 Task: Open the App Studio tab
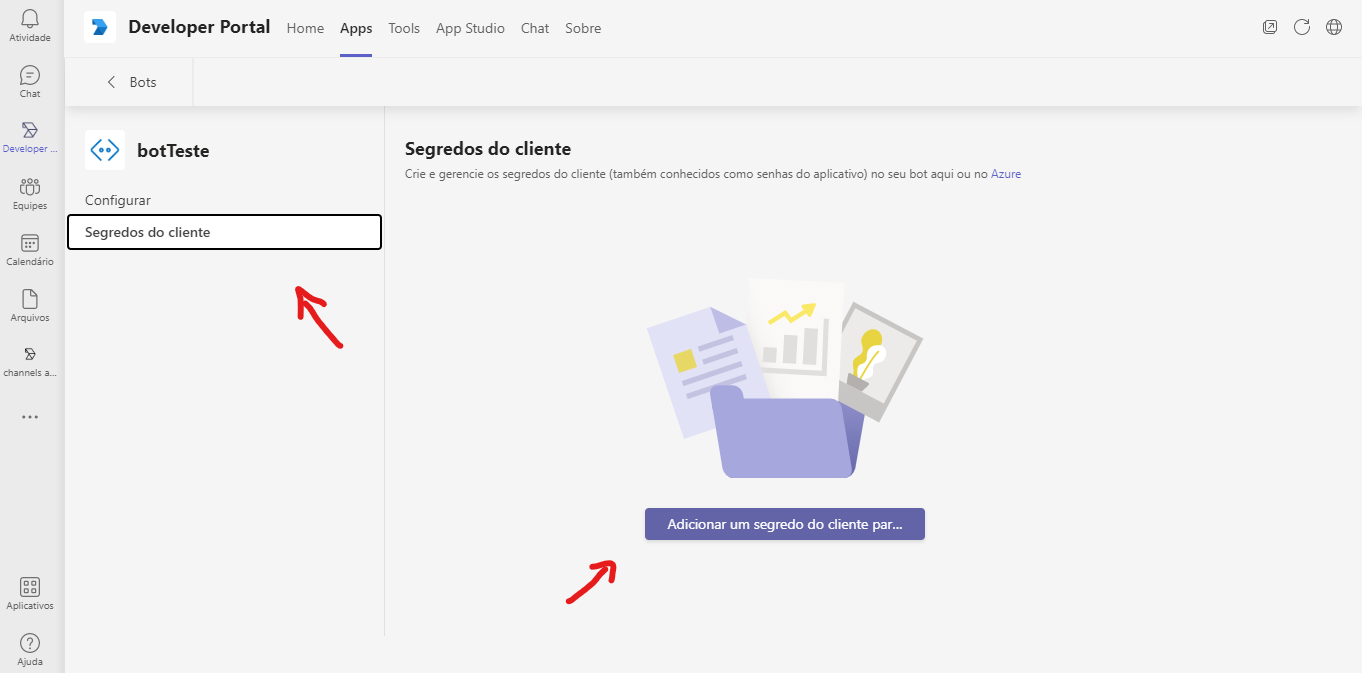click(470, 28)
